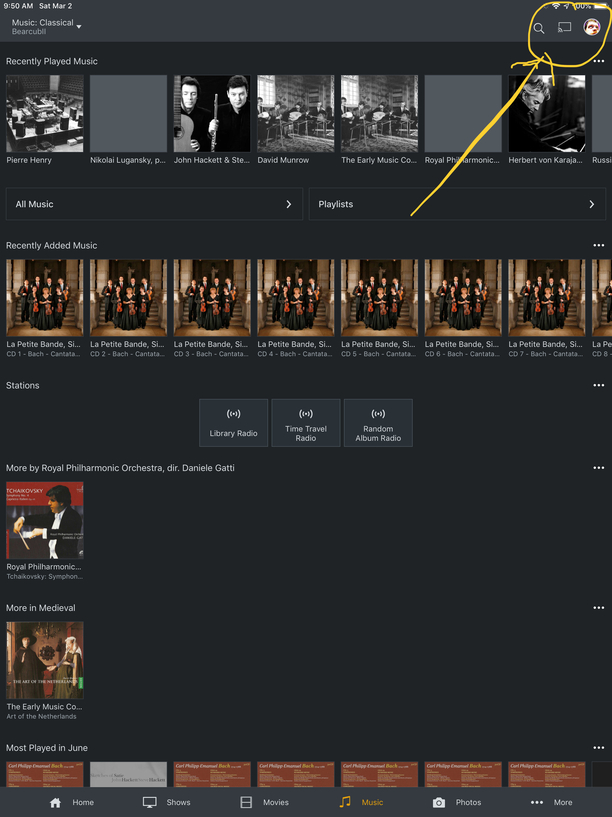Start Library Radio station
This screenshot has width=612, height=817.
[233, 423]
